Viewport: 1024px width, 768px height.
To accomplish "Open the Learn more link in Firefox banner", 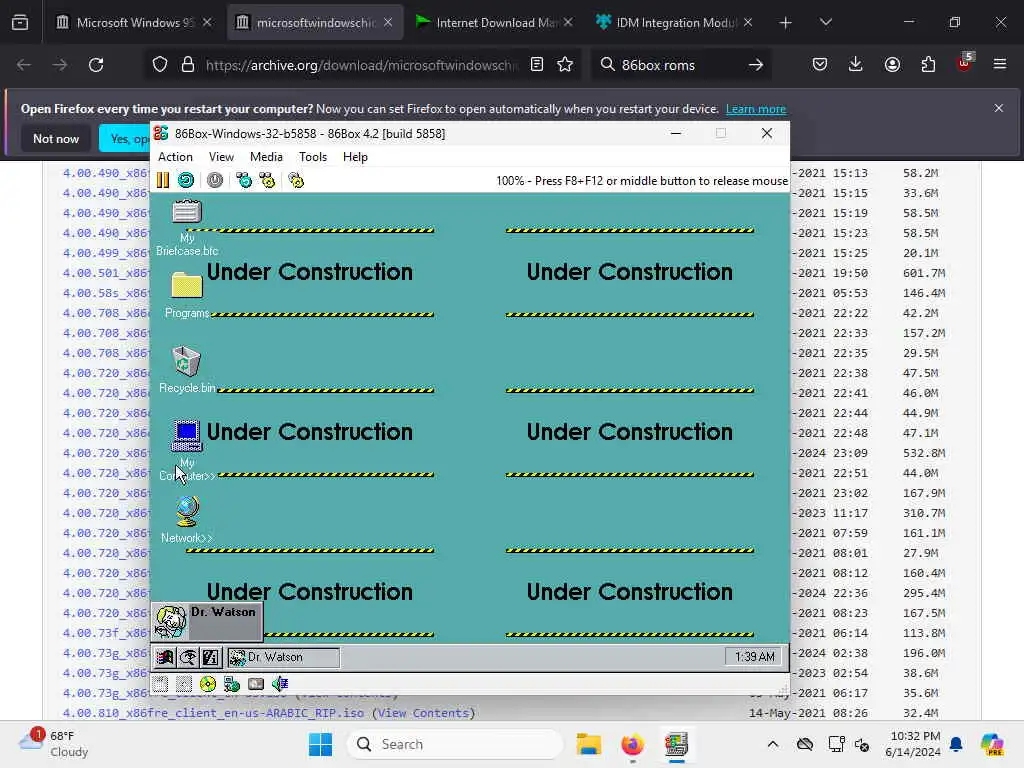I will pyautogui.click(x=756, y=109).
